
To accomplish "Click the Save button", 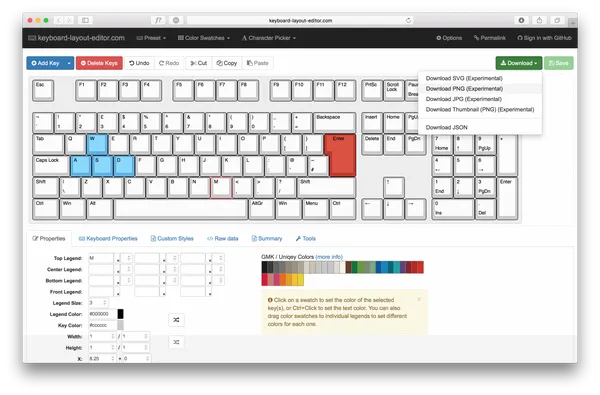I will pyautogui.click(x=559, y=63).
